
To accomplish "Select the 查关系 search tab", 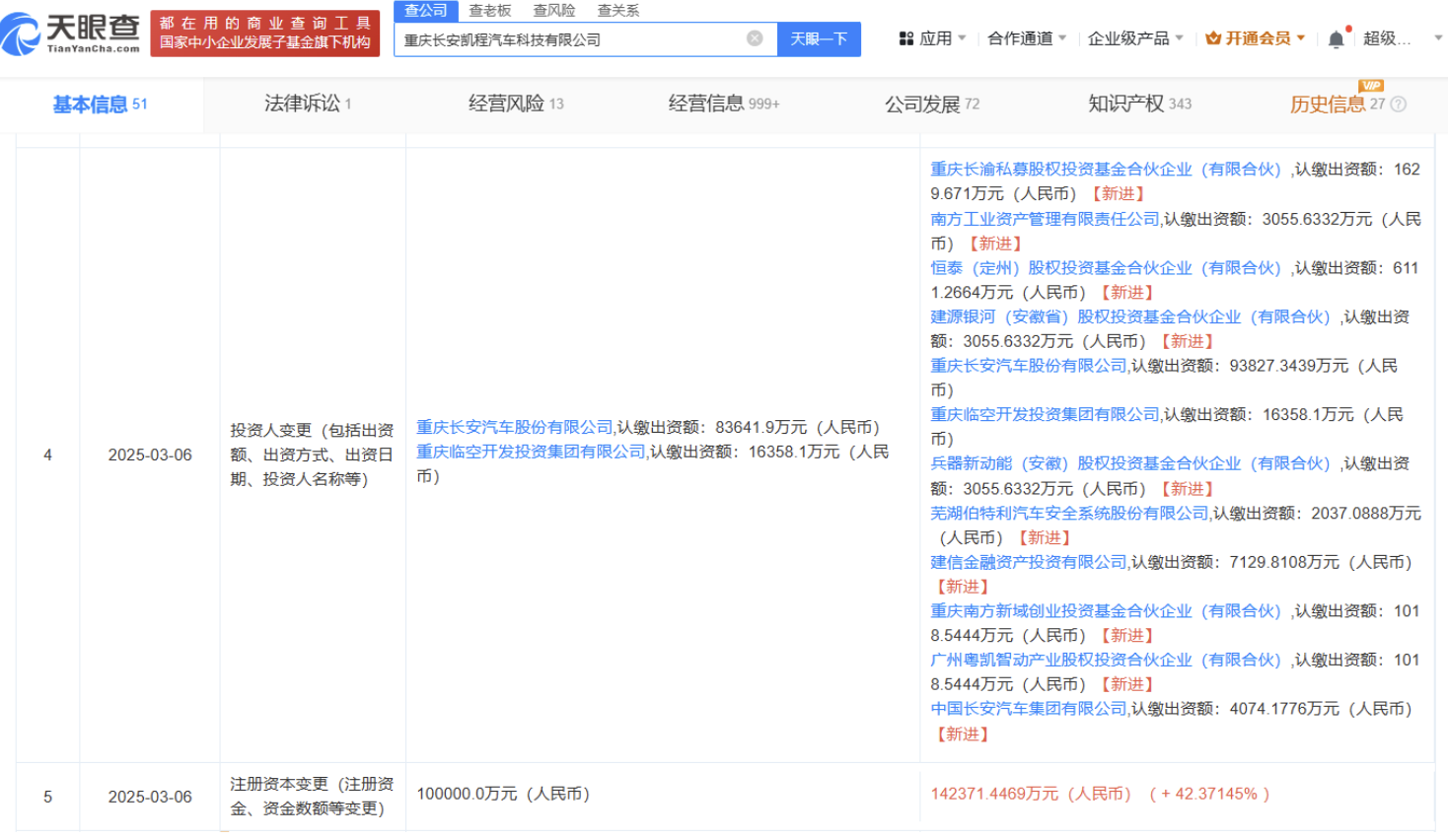I will pos(618,11).
